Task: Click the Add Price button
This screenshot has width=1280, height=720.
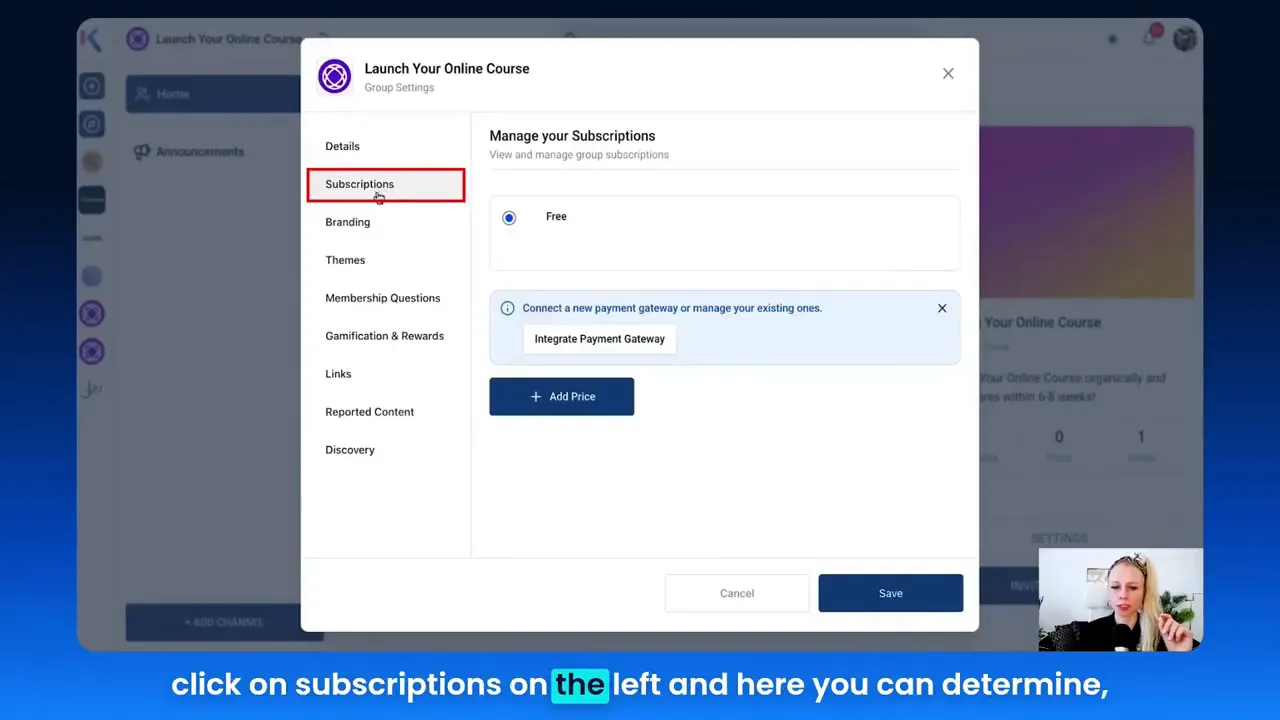Action: (x=561, y=397)
